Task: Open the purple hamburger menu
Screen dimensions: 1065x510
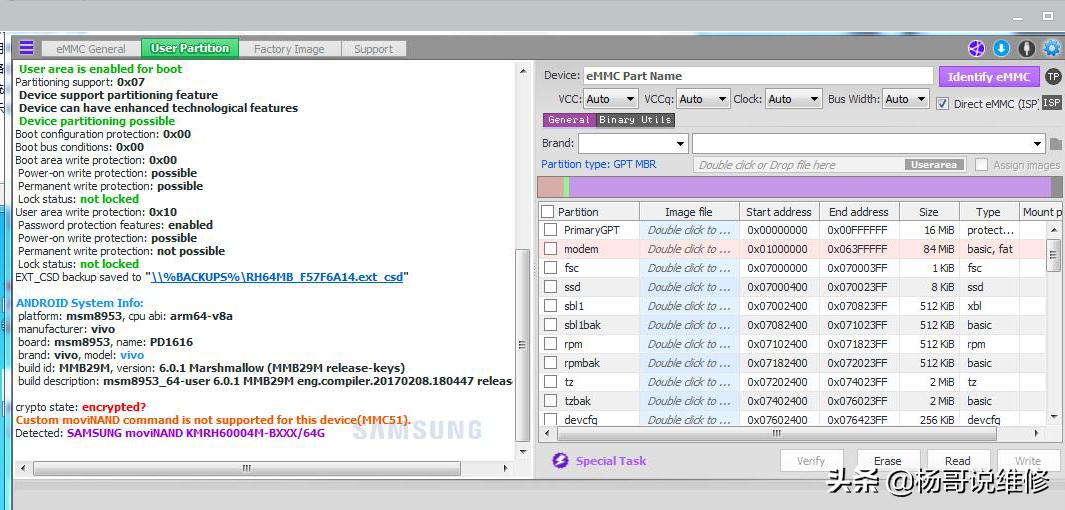Action: tap(26, 48)
